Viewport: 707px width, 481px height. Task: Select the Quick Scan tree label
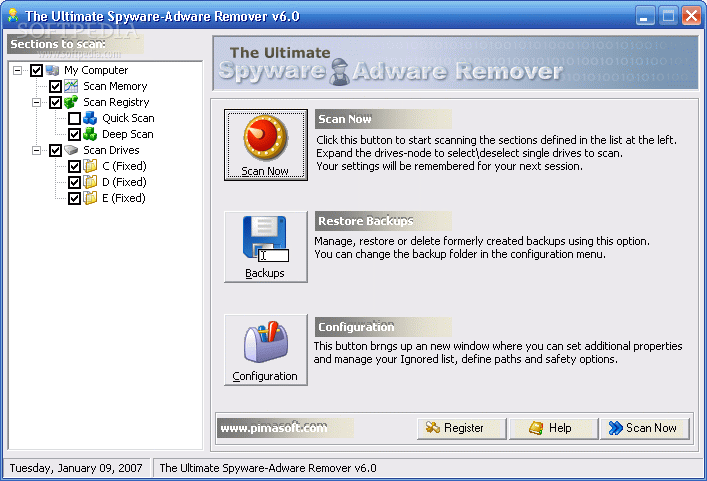(128, 118)
